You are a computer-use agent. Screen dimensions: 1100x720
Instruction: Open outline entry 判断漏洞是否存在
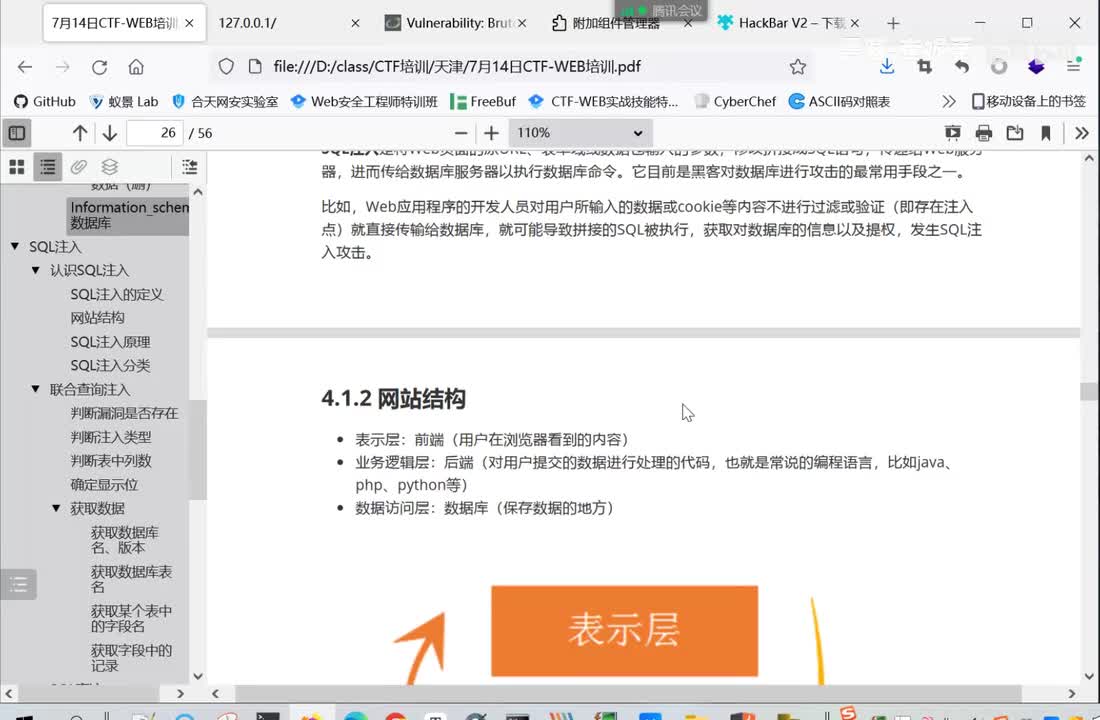[x=124, y=413]
